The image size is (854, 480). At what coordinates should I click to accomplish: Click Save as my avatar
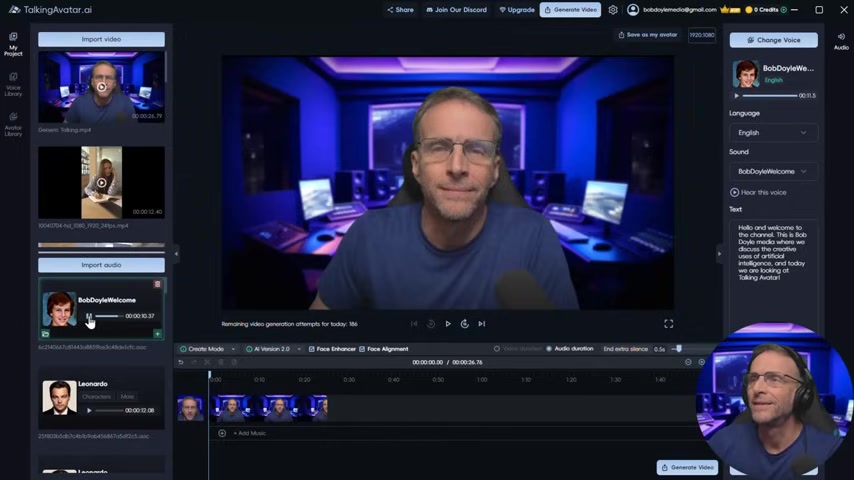648,35
